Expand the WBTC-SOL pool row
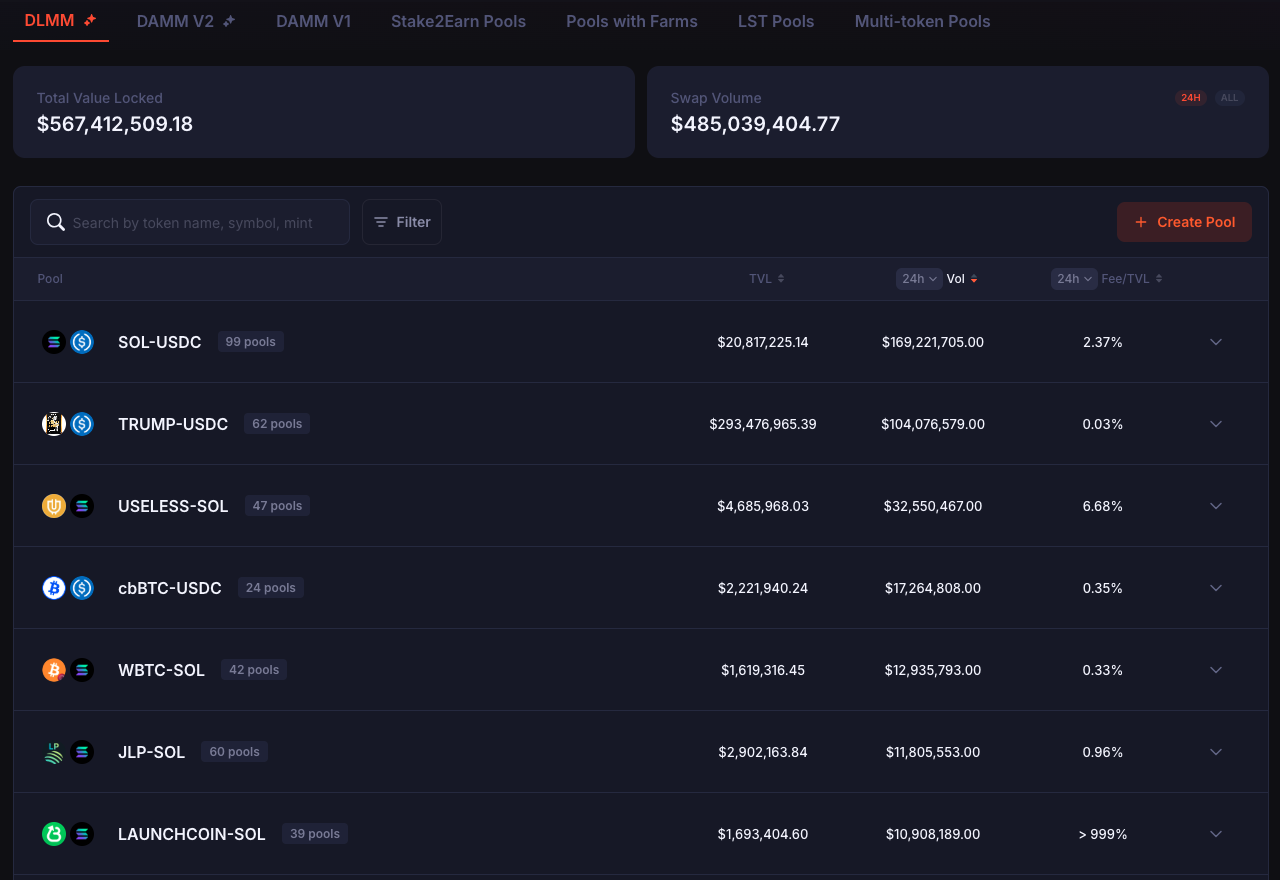The image size is (1280, 880). 1216,670
